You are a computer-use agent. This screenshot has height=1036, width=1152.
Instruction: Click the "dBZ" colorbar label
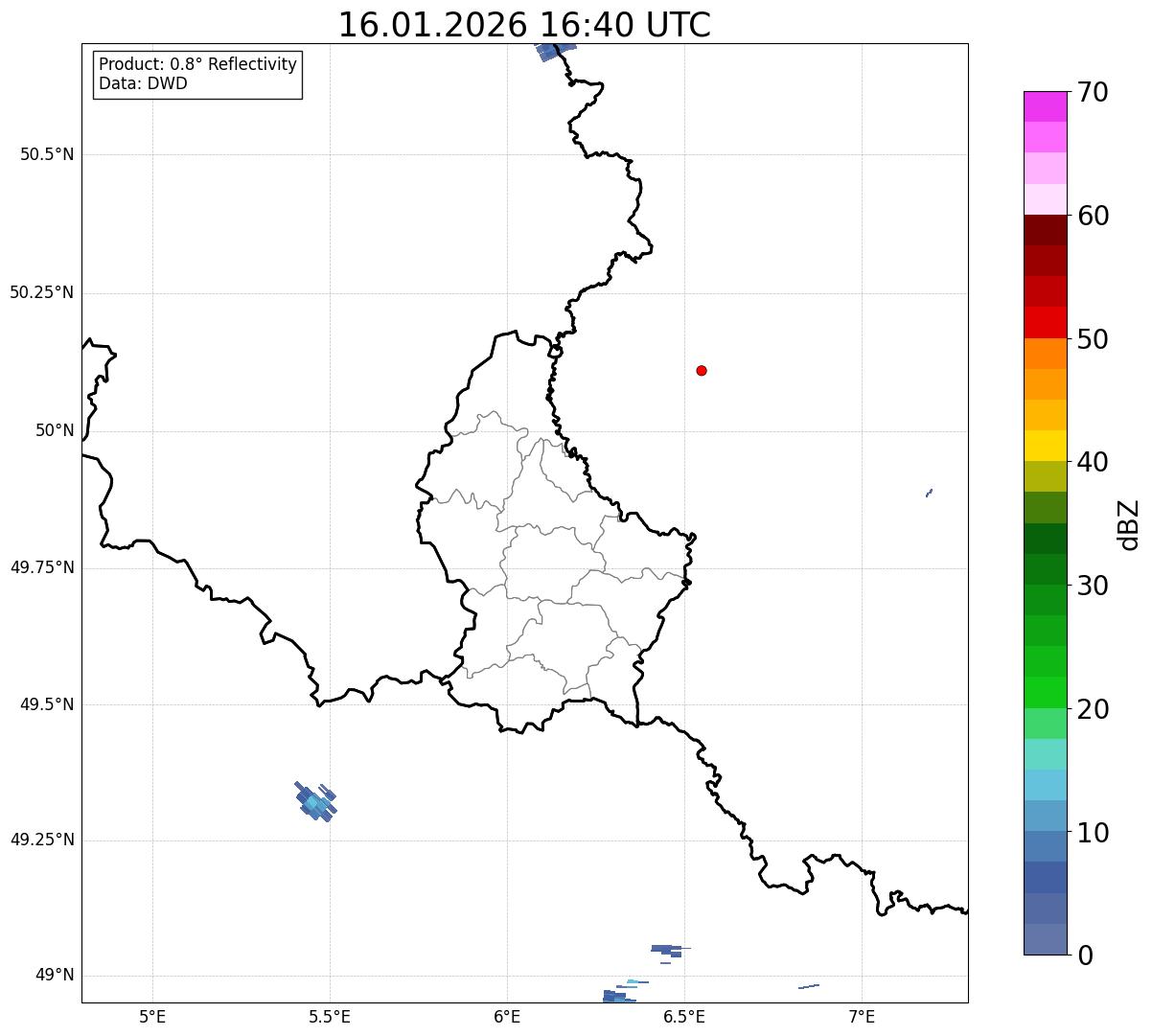click(x=1129, y=523)
